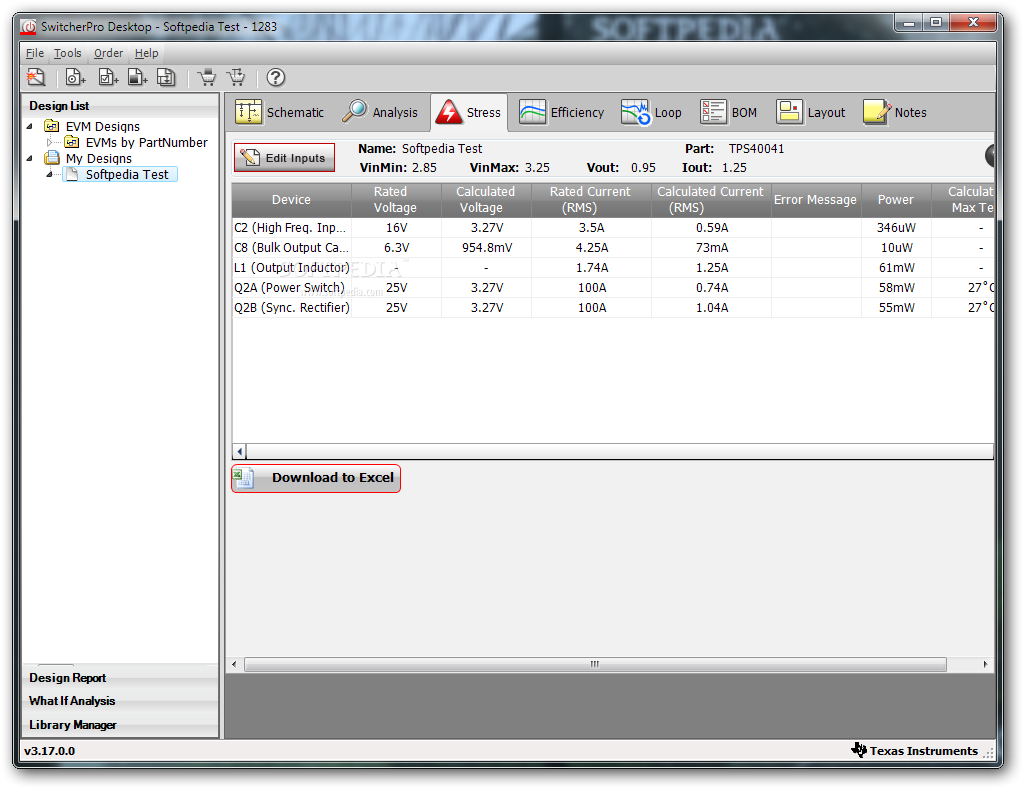1024x789 pixels.
Task: Click the Texas Instruments logo
Action: [859, 749]
